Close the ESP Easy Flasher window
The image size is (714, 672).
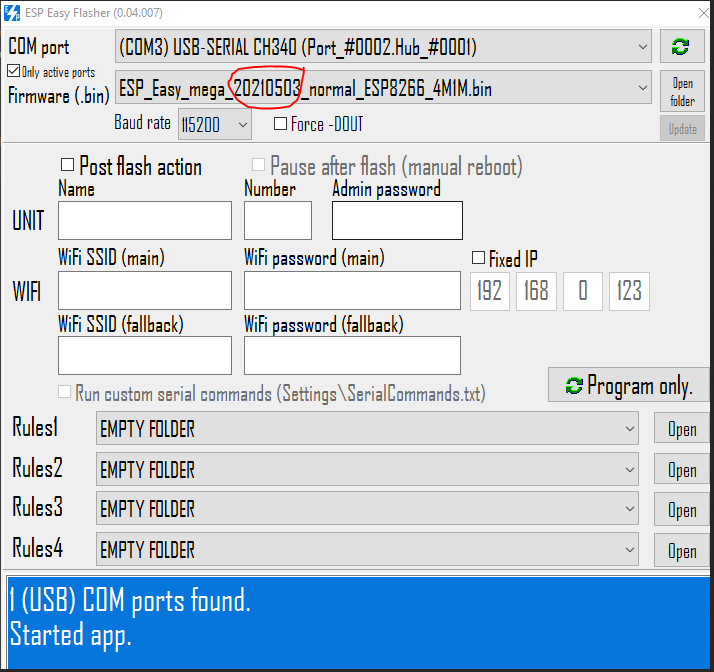tap(704, 13)
